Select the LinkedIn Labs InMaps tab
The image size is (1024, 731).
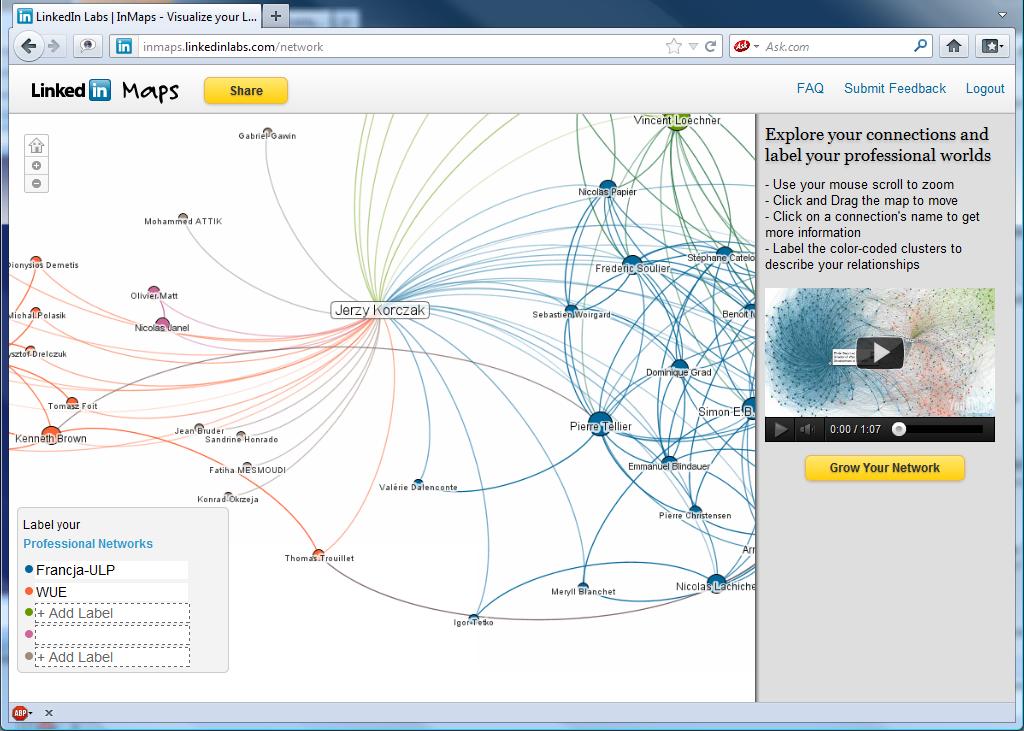point(138,16)
